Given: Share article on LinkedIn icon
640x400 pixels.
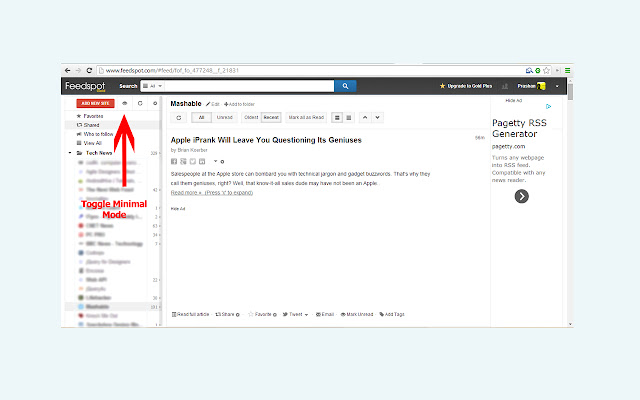Looking at the screenshot, I should click(202, 162).
